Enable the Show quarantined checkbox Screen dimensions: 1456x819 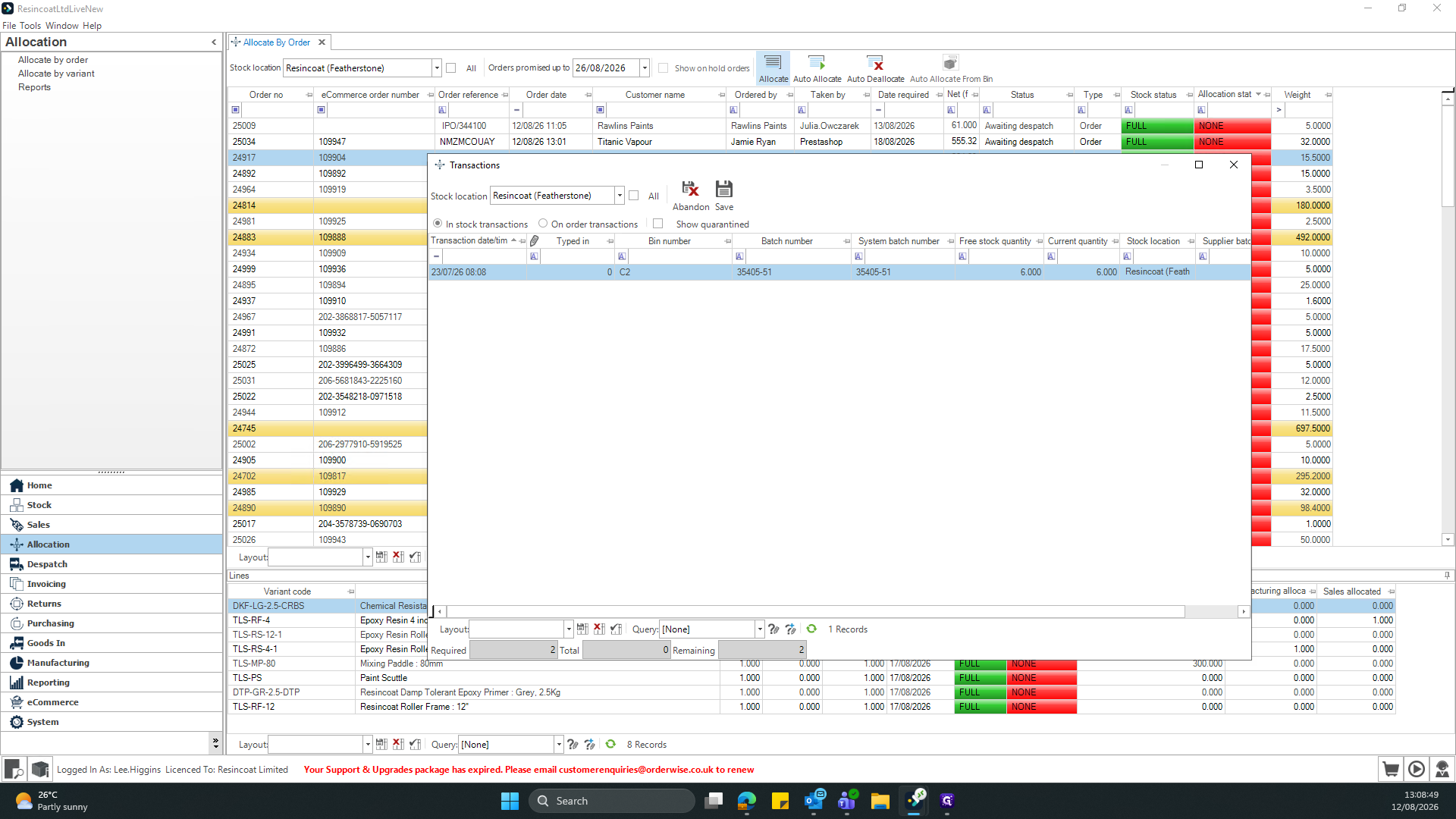tap(658, 223)
